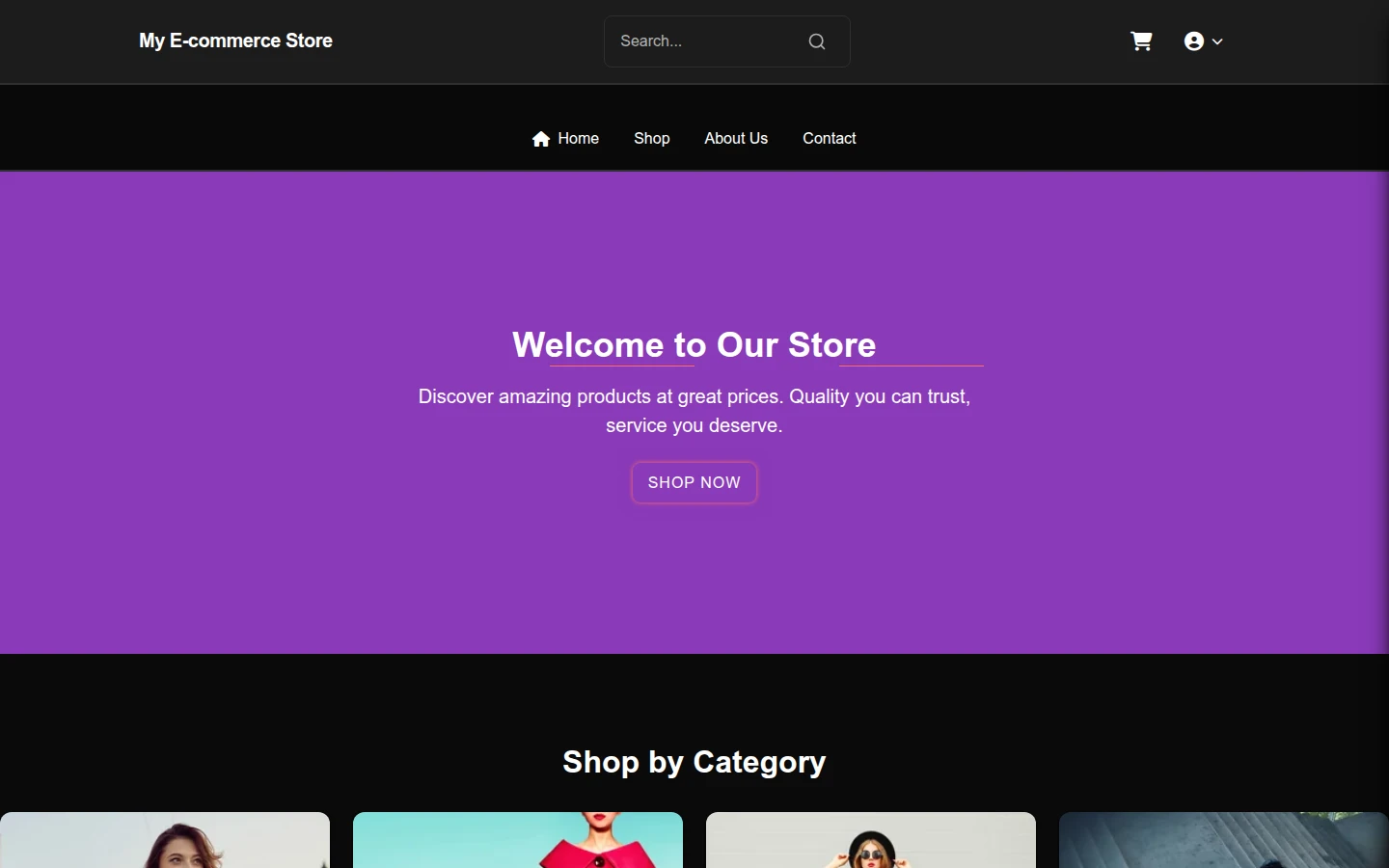Open the shopping cart icon
Screen dimensions: 1389x868
(1141, 41)
